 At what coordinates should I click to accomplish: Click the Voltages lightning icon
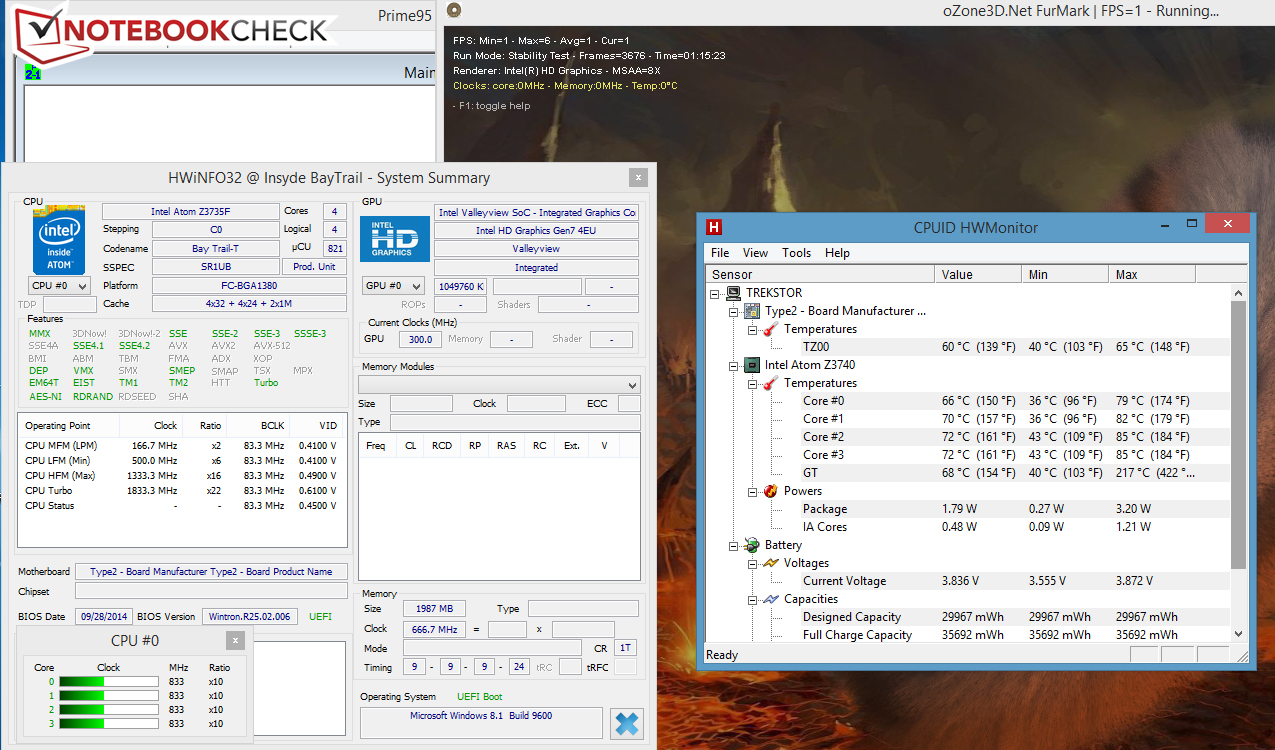tap(770, 563)
